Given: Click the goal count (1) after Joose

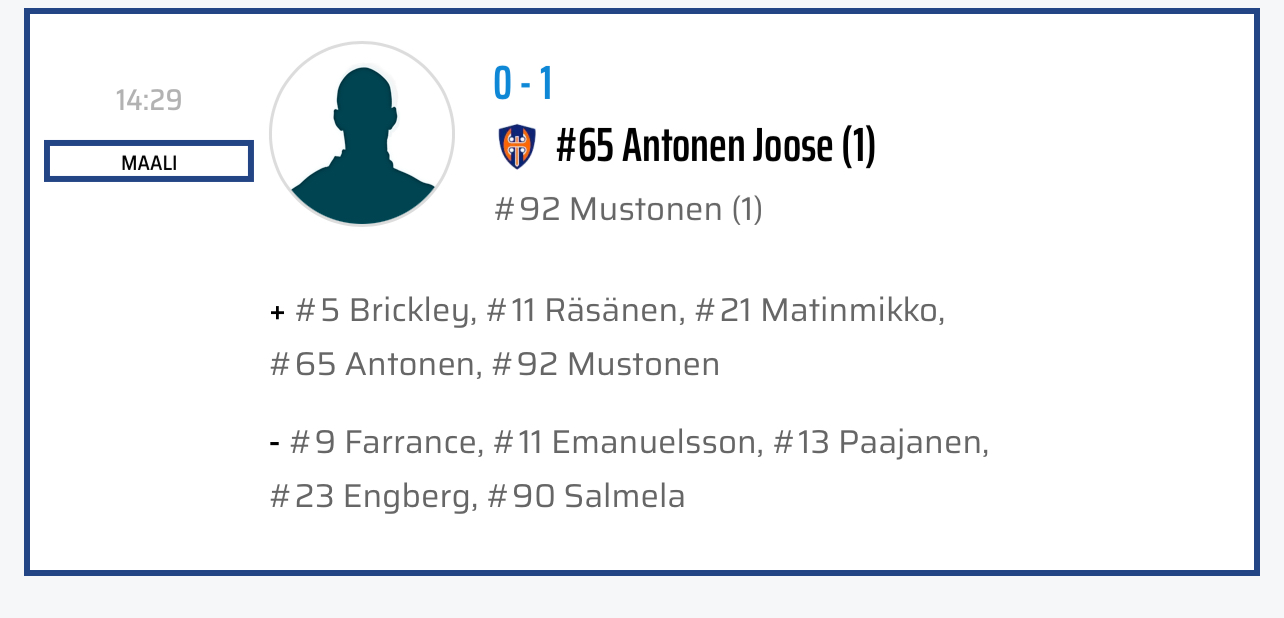Looking at the screenshot, I should click(x=858, y=147).
